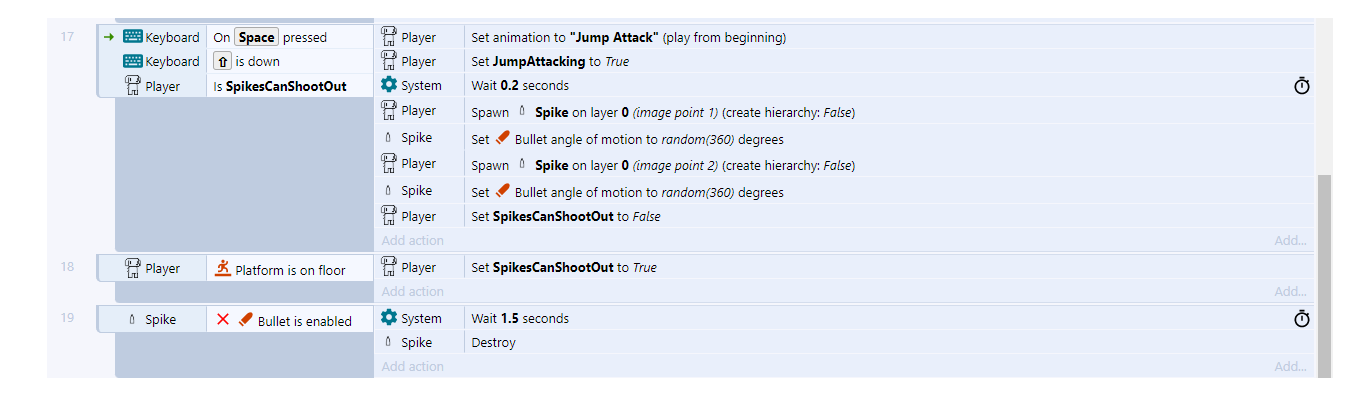Open the Add... menu at right of event 19
1357x394 pixels.
click(1290, 366)
